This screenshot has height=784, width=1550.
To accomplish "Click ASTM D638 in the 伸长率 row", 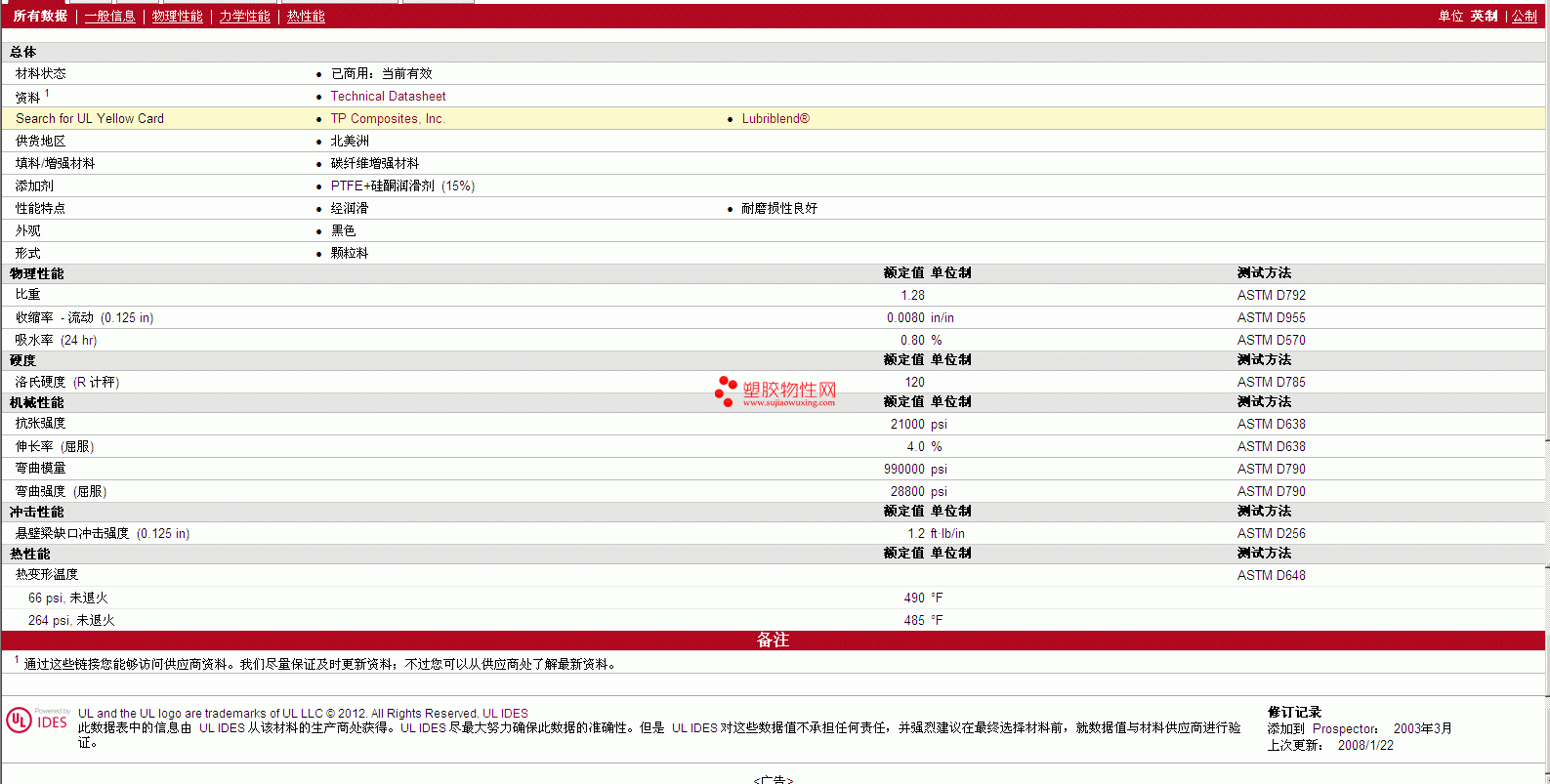I will click(1272, 447).
